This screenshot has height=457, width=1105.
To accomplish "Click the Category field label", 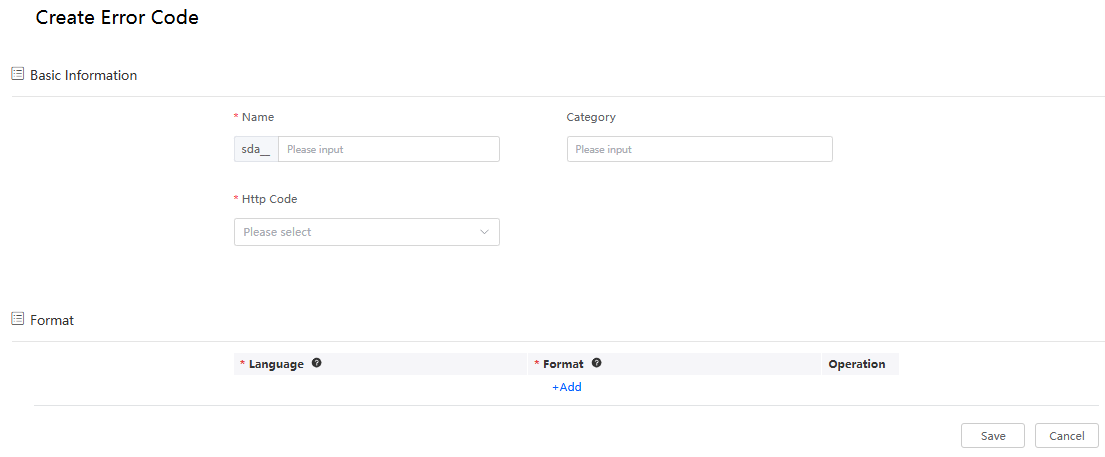I will [591, 117].
